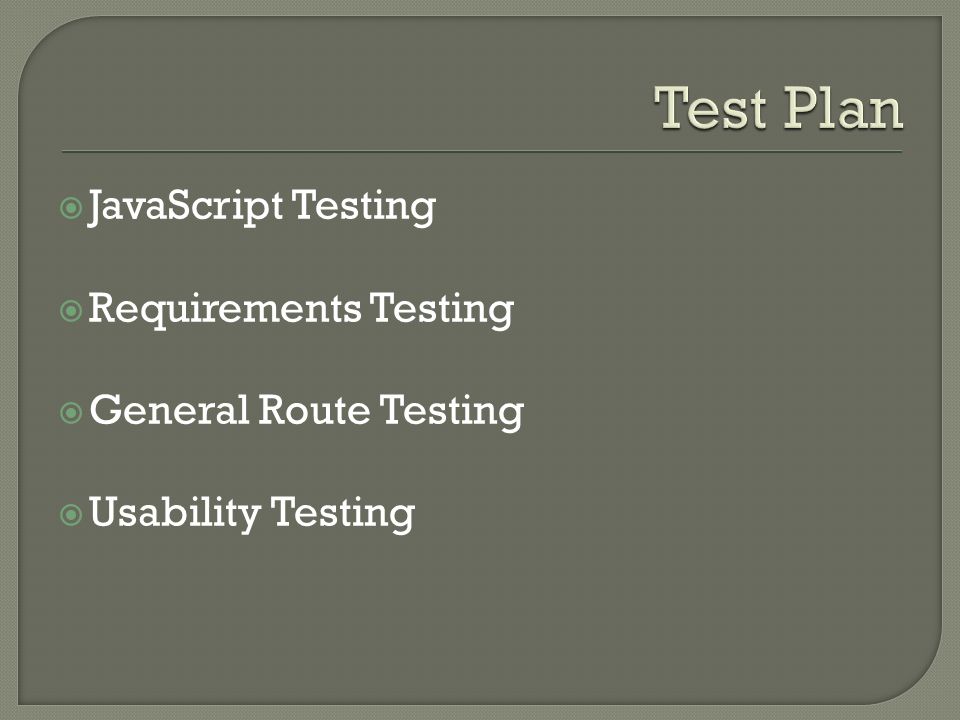Screen dimensions: 960x720
Task: Place cursor on the word "JavaScript"
Action: point(186,207)
